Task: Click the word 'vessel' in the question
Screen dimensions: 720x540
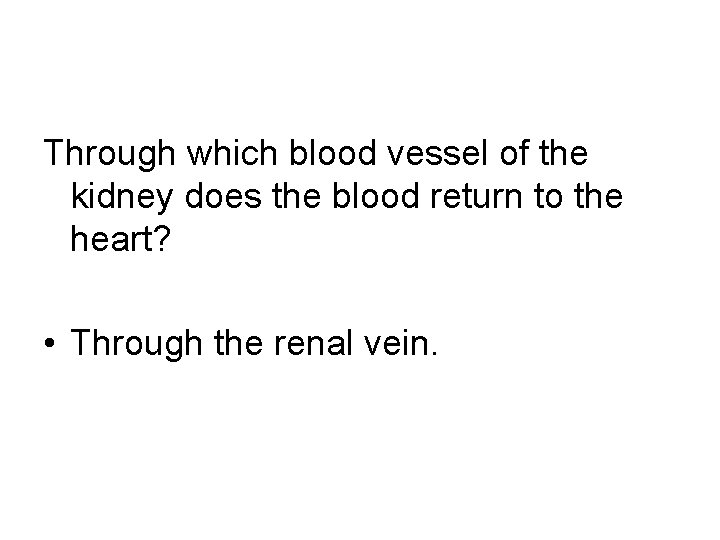Action: coord(438,152)
